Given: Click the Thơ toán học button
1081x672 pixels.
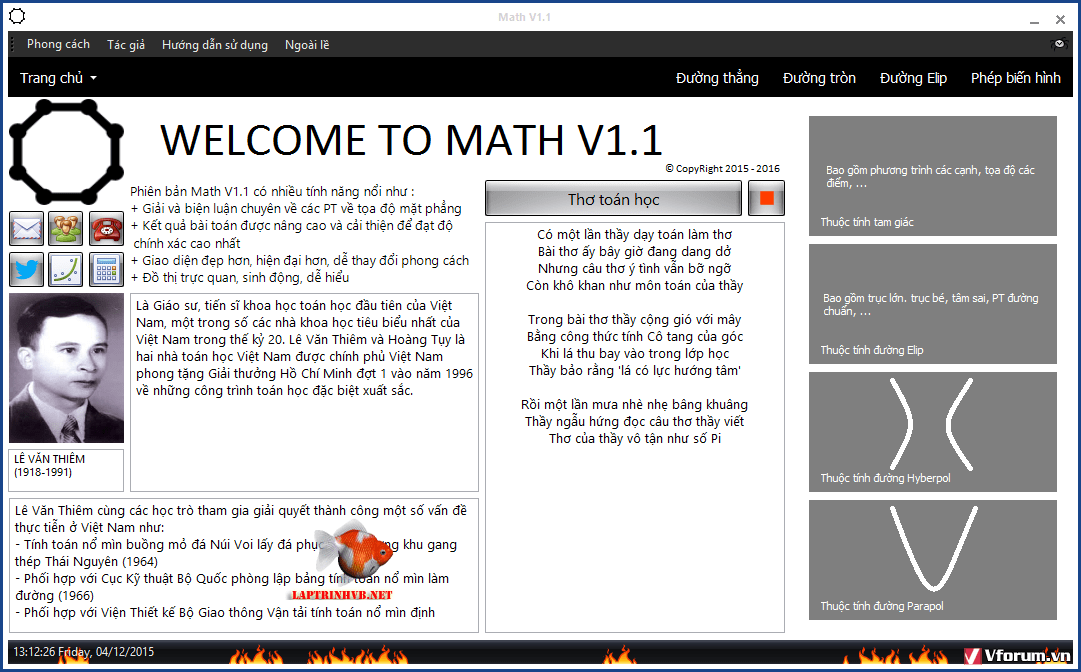Looking at the screenshot, I should 613,199.
